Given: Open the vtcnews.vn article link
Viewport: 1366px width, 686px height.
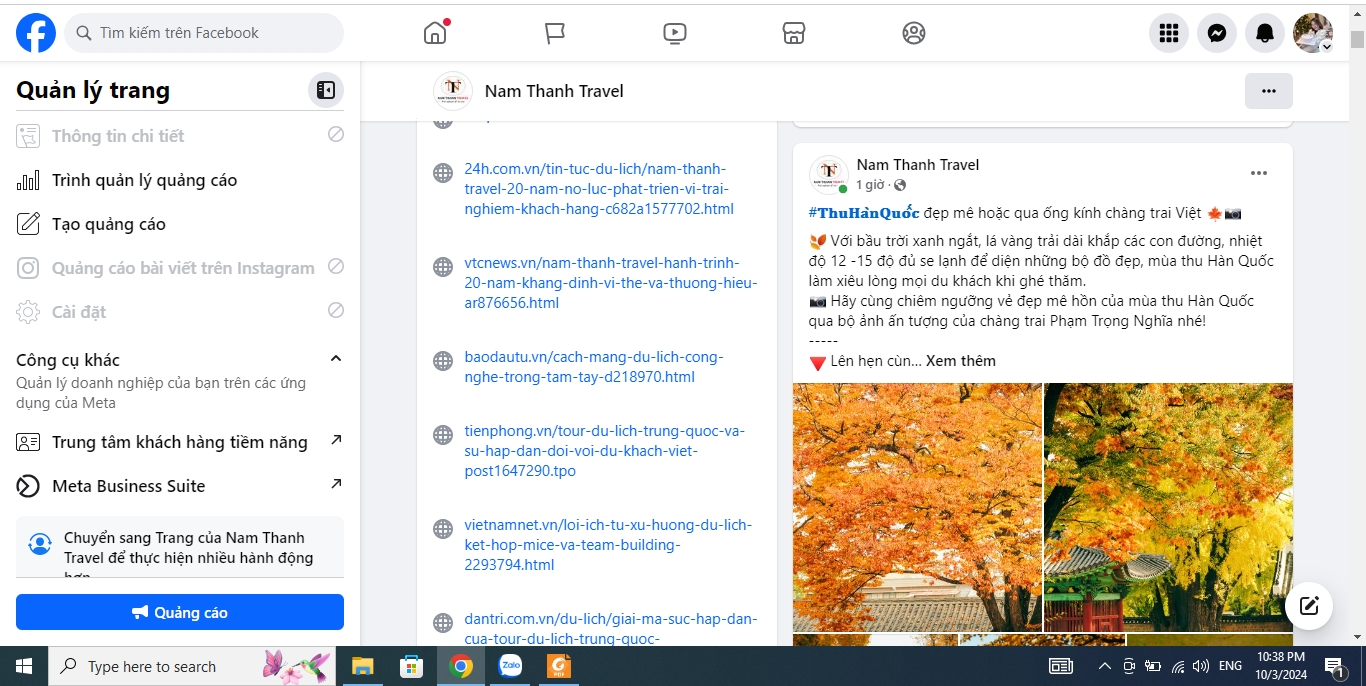Looking at the screenshot, I should click(611, 283).
